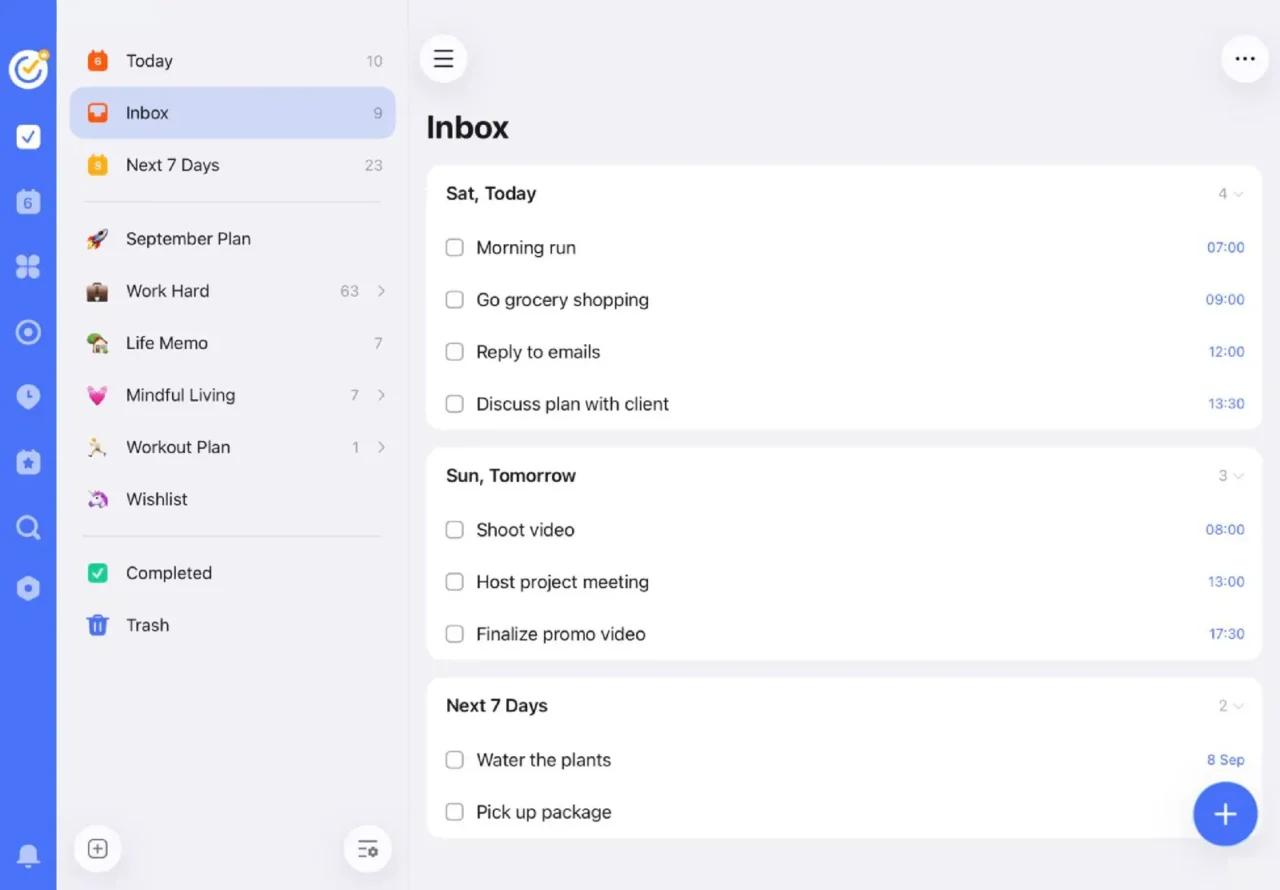Viewport: 1280px width, 890px height.
Task: Open the Eisenhower Matrix four-leaf icon
Action: pyautogui.click(x=28, y=266)
